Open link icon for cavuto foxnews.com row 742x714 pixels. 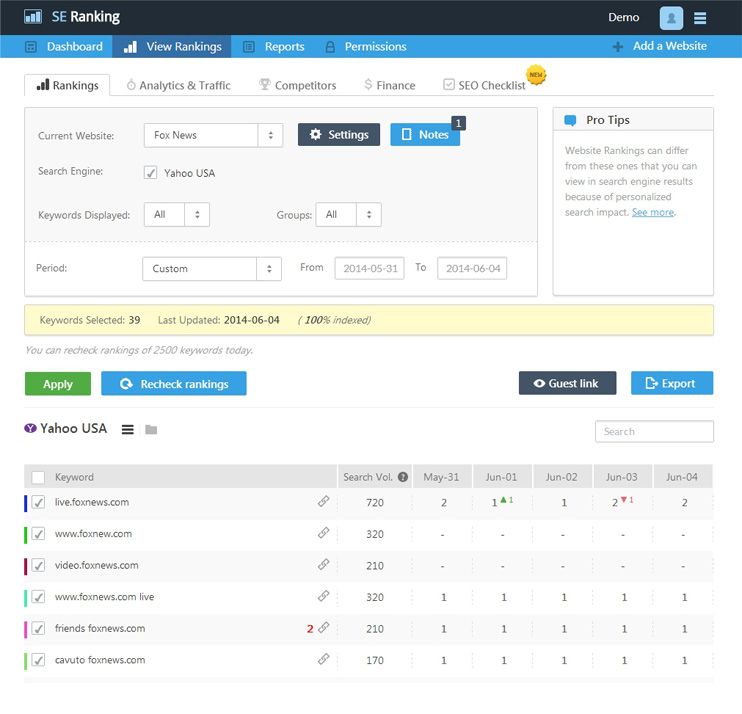pyautogui.click(x=323, y=659)
